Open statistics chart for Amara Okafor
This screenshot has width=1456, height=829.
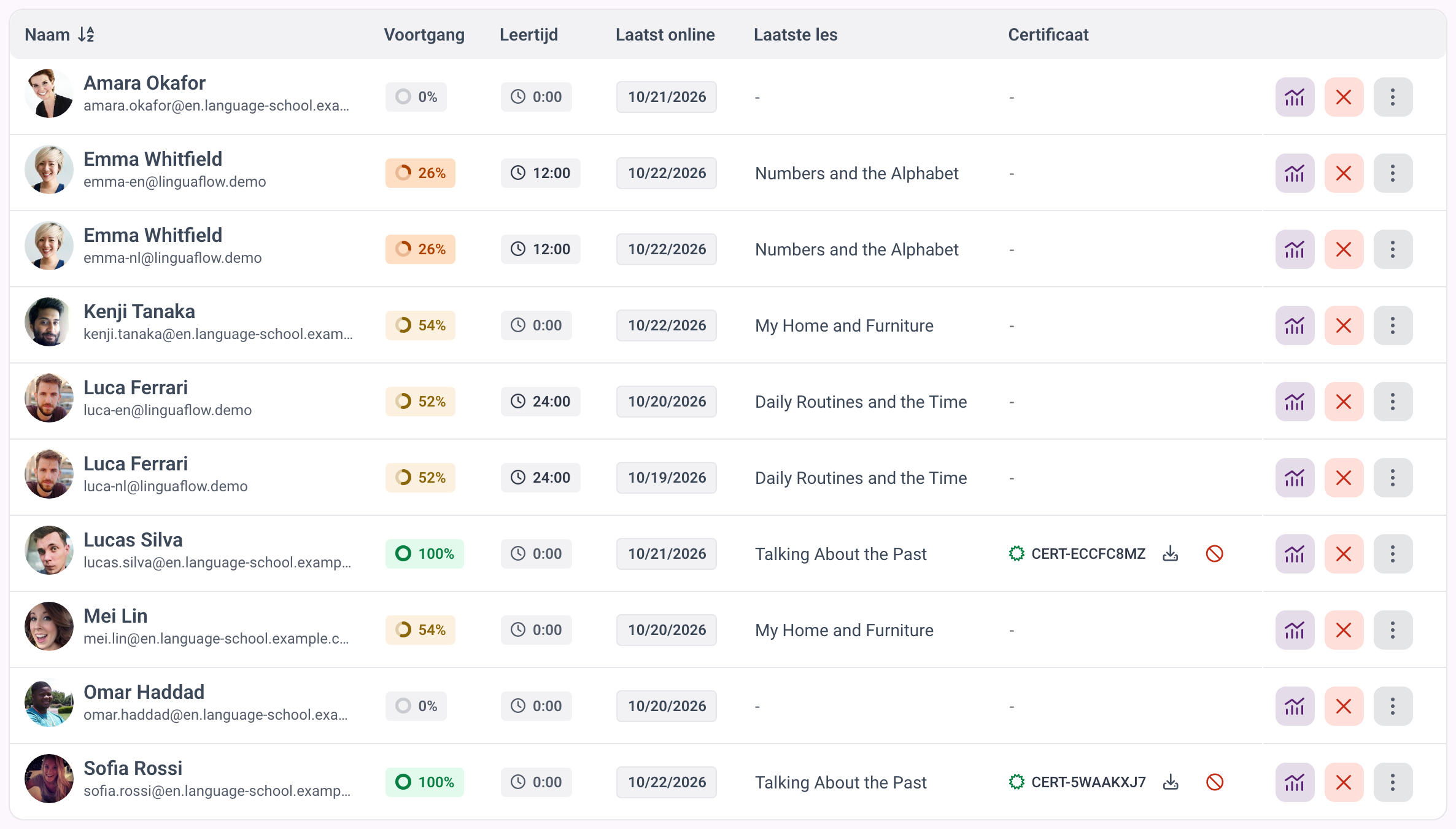[1295, 97]
